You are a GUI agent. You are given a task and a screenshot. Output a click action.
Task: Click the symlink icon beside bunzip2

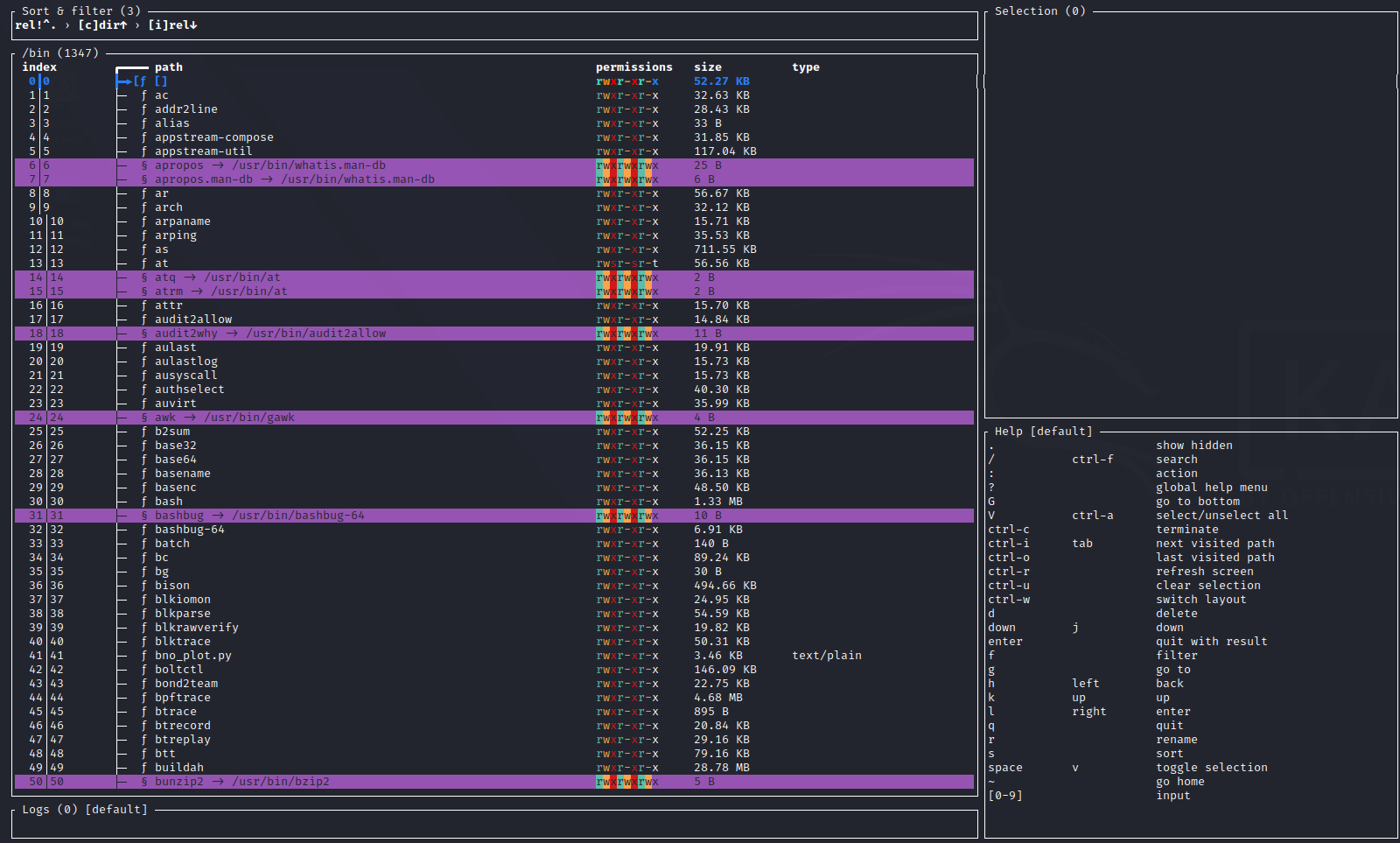144,782
